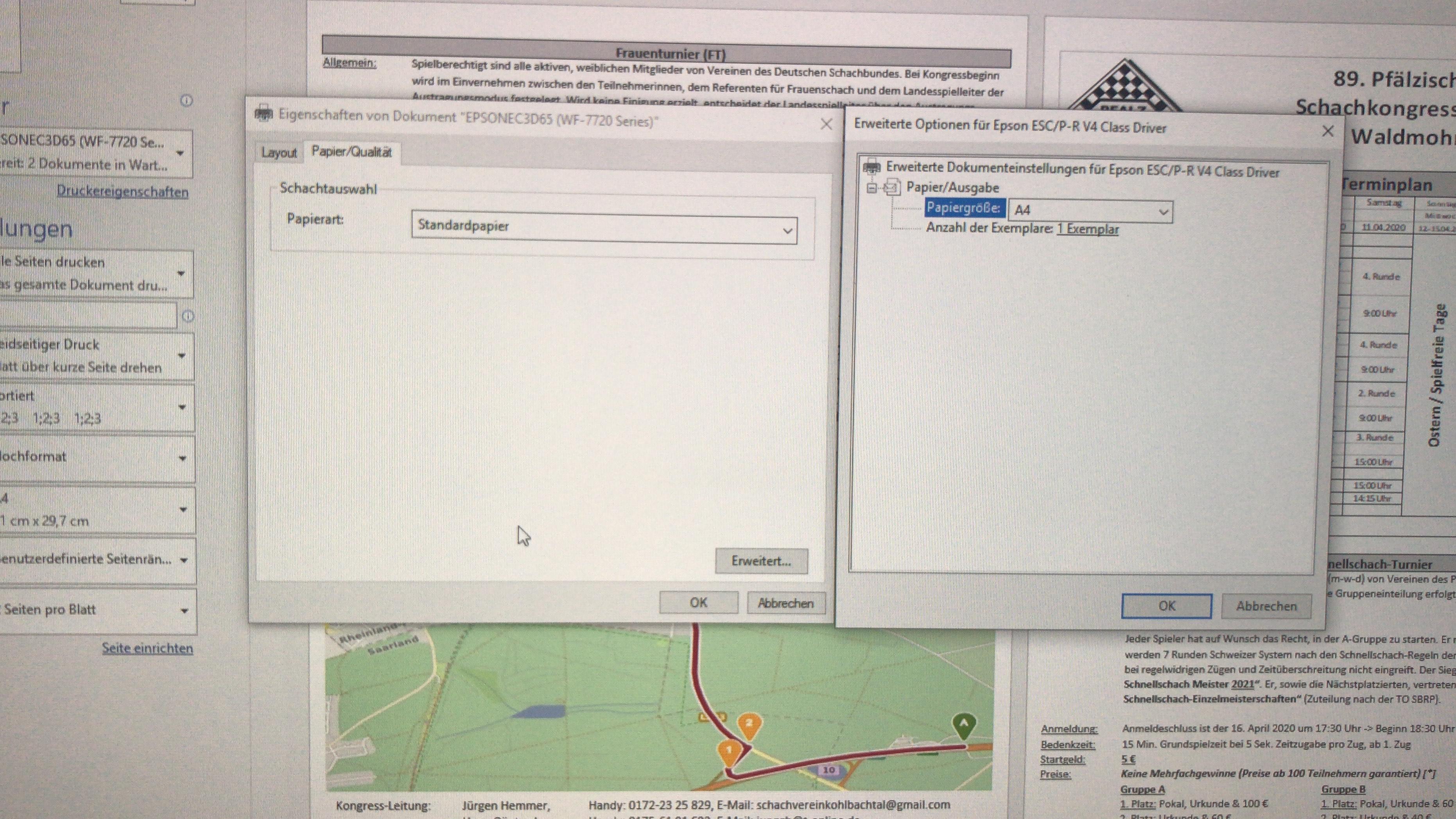Click the 1 Exemplar link
This screenshot has width=1456, height=819.
1087,229
